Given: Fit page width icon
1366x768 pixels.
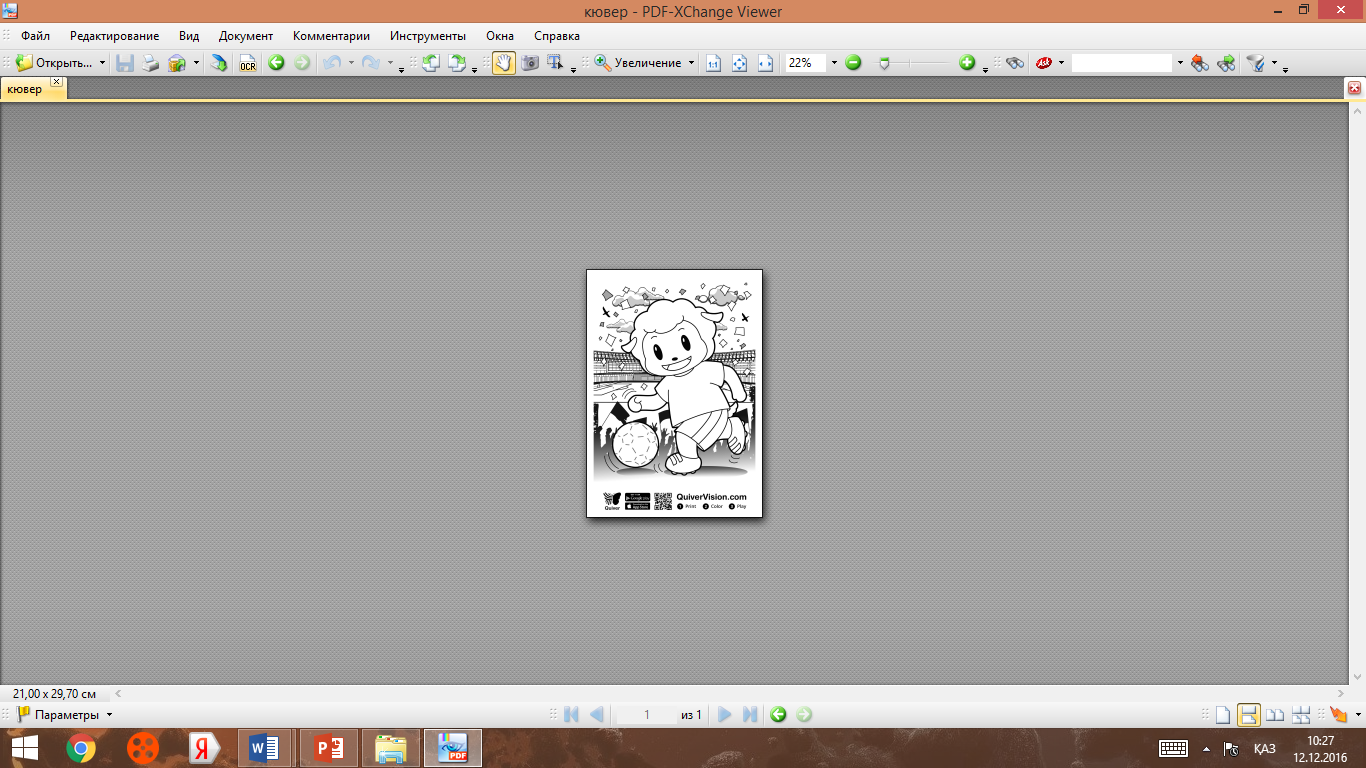Looking at the screenshot, I should 765,63.
